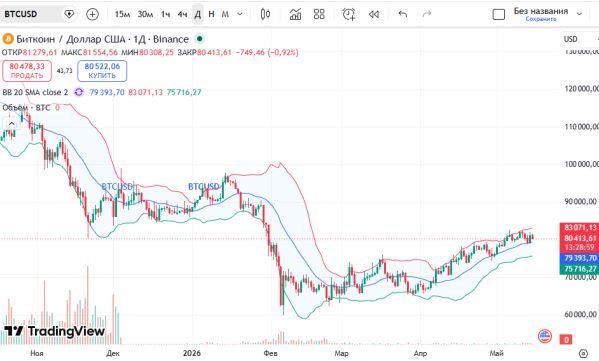
Task: Click the BB lower value 75 716,27
Action: pos(184,92)
